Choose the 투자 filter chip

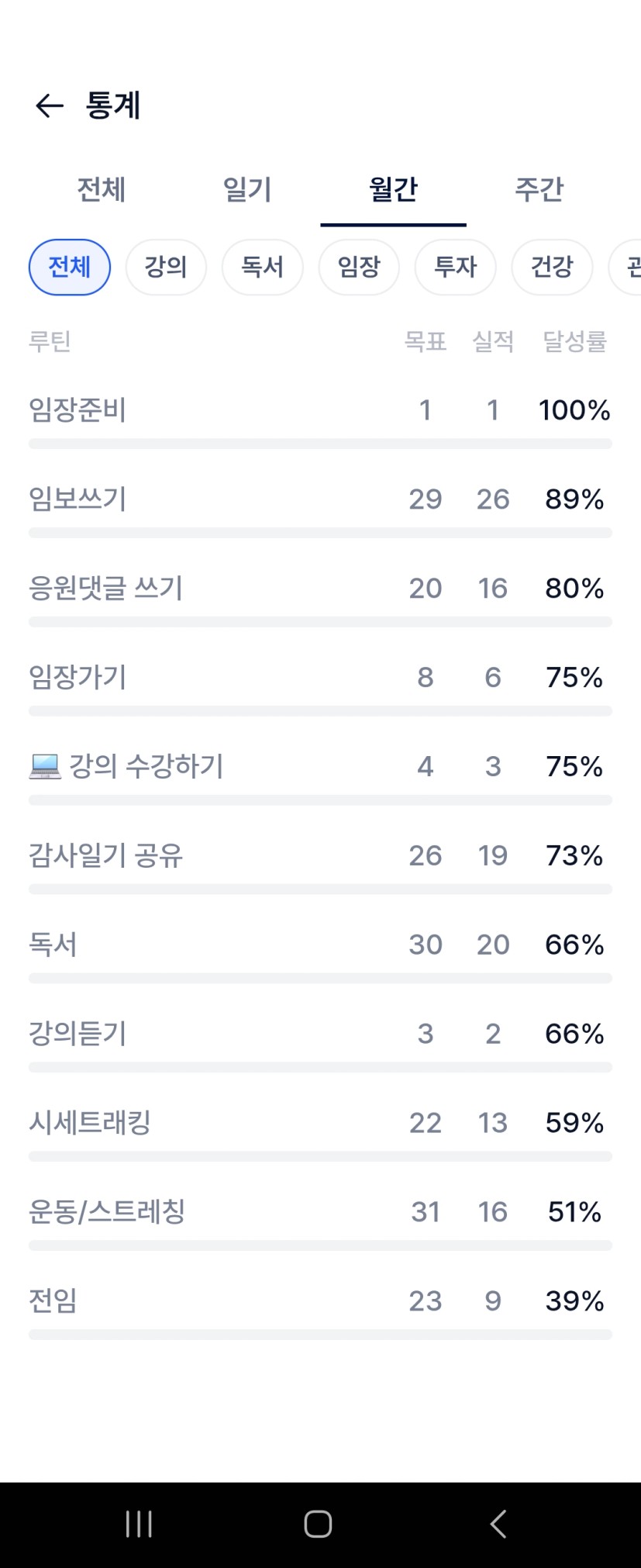(x=455, y=268)
